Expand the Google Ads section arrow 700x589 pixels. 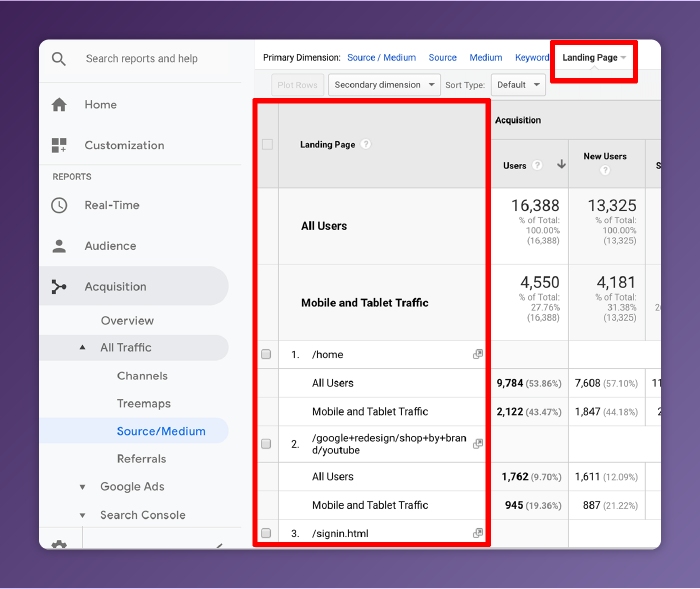(x=83, y=487)
